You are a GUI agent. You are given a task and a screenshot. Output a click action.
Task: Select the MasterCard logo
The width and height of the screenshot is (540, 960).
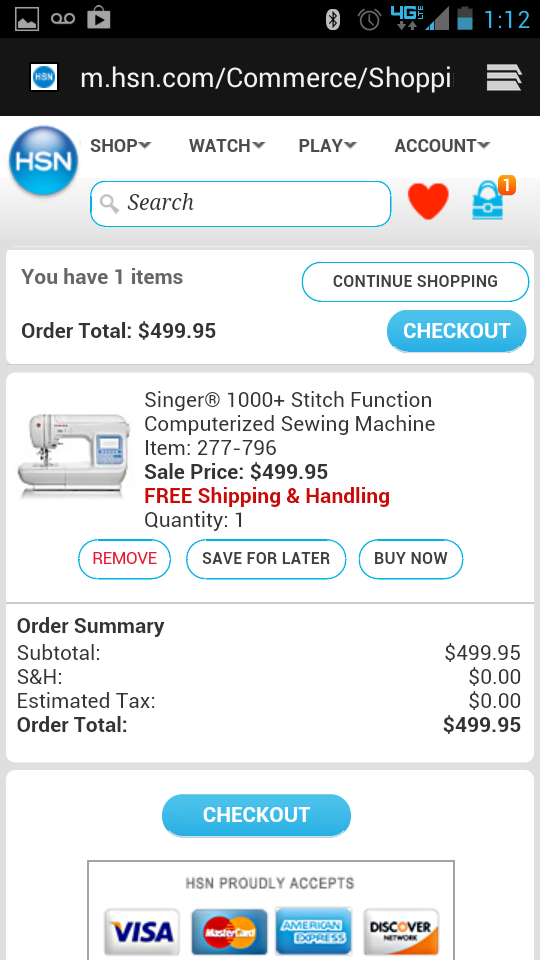click(229, 932)
